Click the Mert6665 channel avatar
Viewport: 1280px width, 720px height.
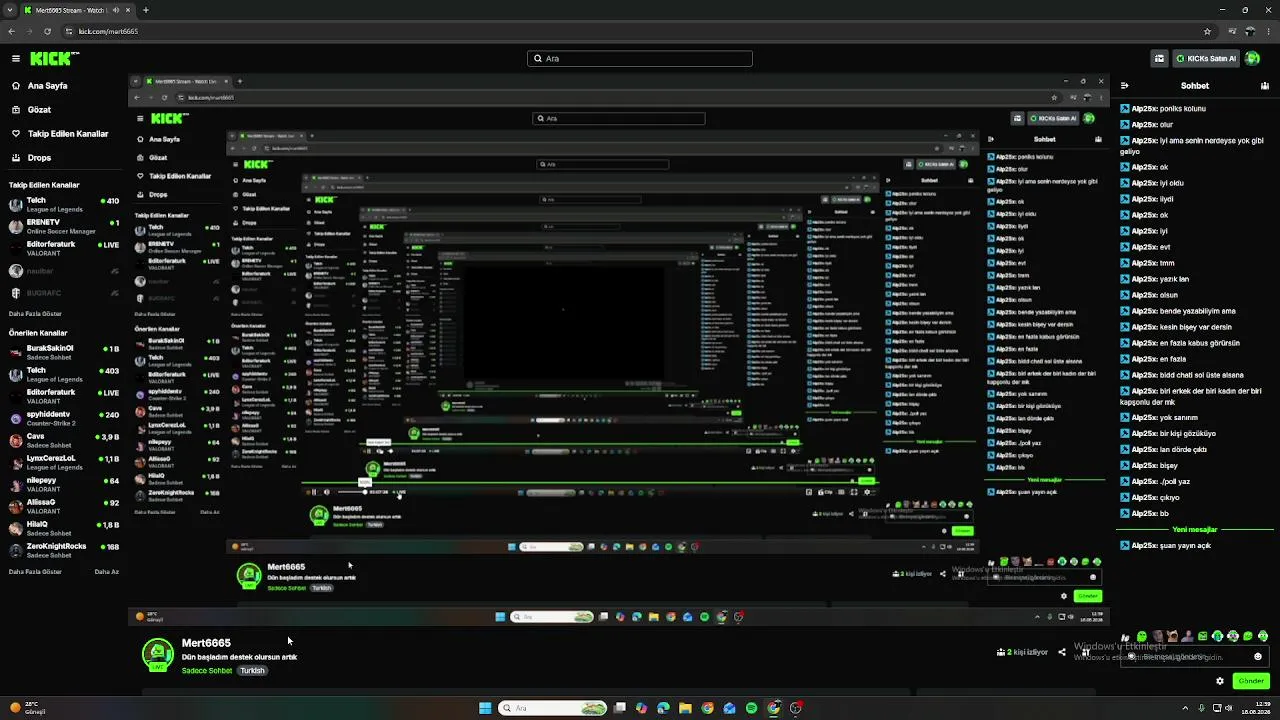click(x=157, y=654)
